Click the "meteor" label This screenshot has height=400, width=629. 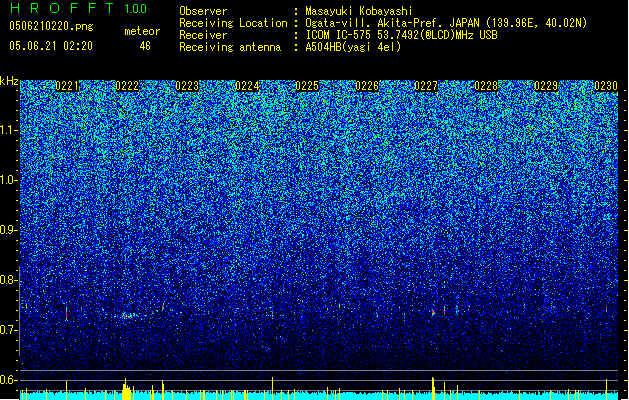(x=142, y=31)
